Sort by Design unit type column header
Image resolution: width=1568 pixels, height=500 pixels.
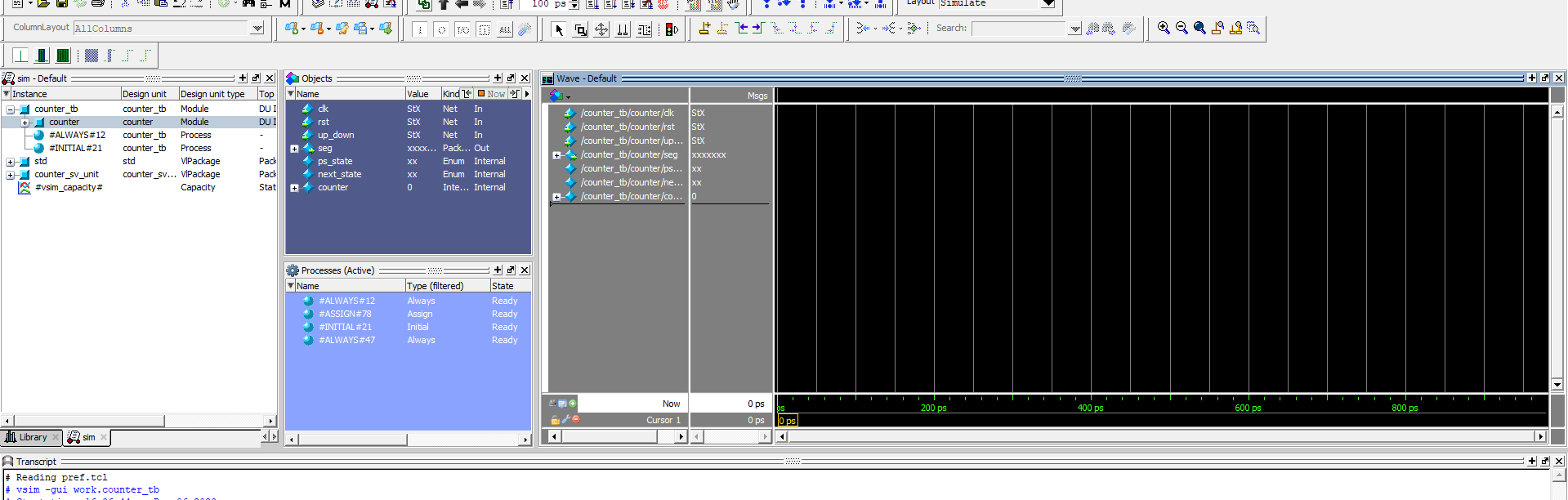coord(218,94)
